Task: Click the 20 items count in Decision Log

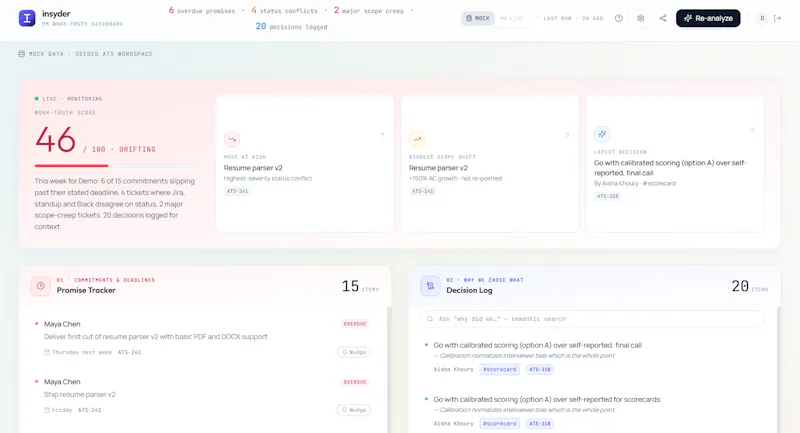Action: click(750, 286)
